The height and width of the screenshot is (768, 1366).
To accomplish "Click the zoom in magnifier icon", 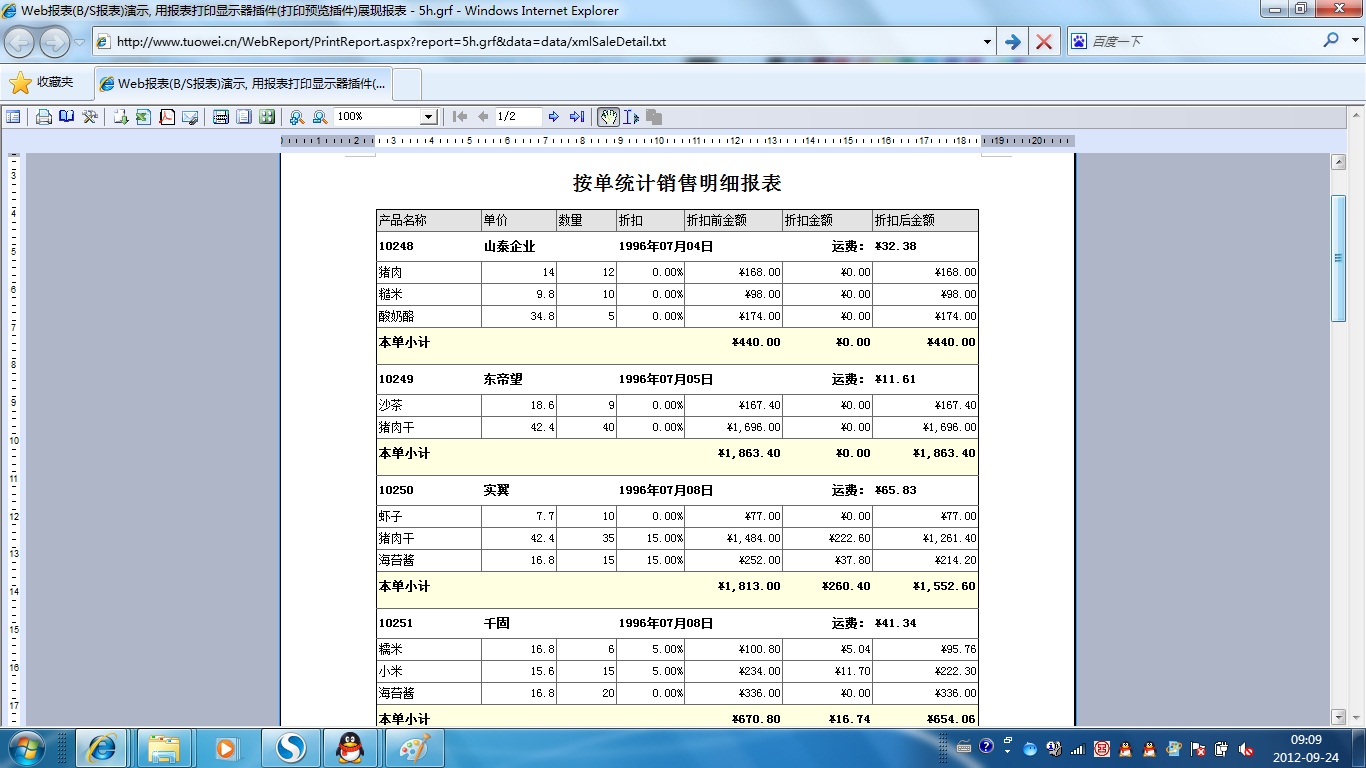I will [x=297, y=117].
